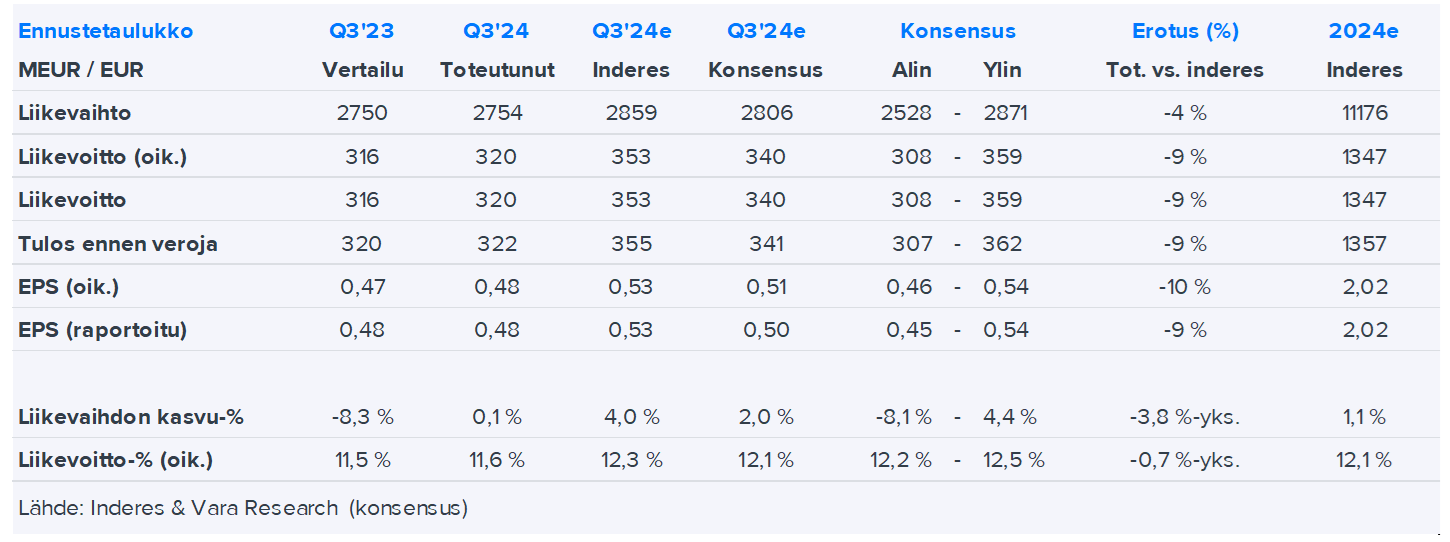This screenshot has height=542, width=1450.
Task: Click the 2754 actual revenue value
Action: [x=497, y=113]
